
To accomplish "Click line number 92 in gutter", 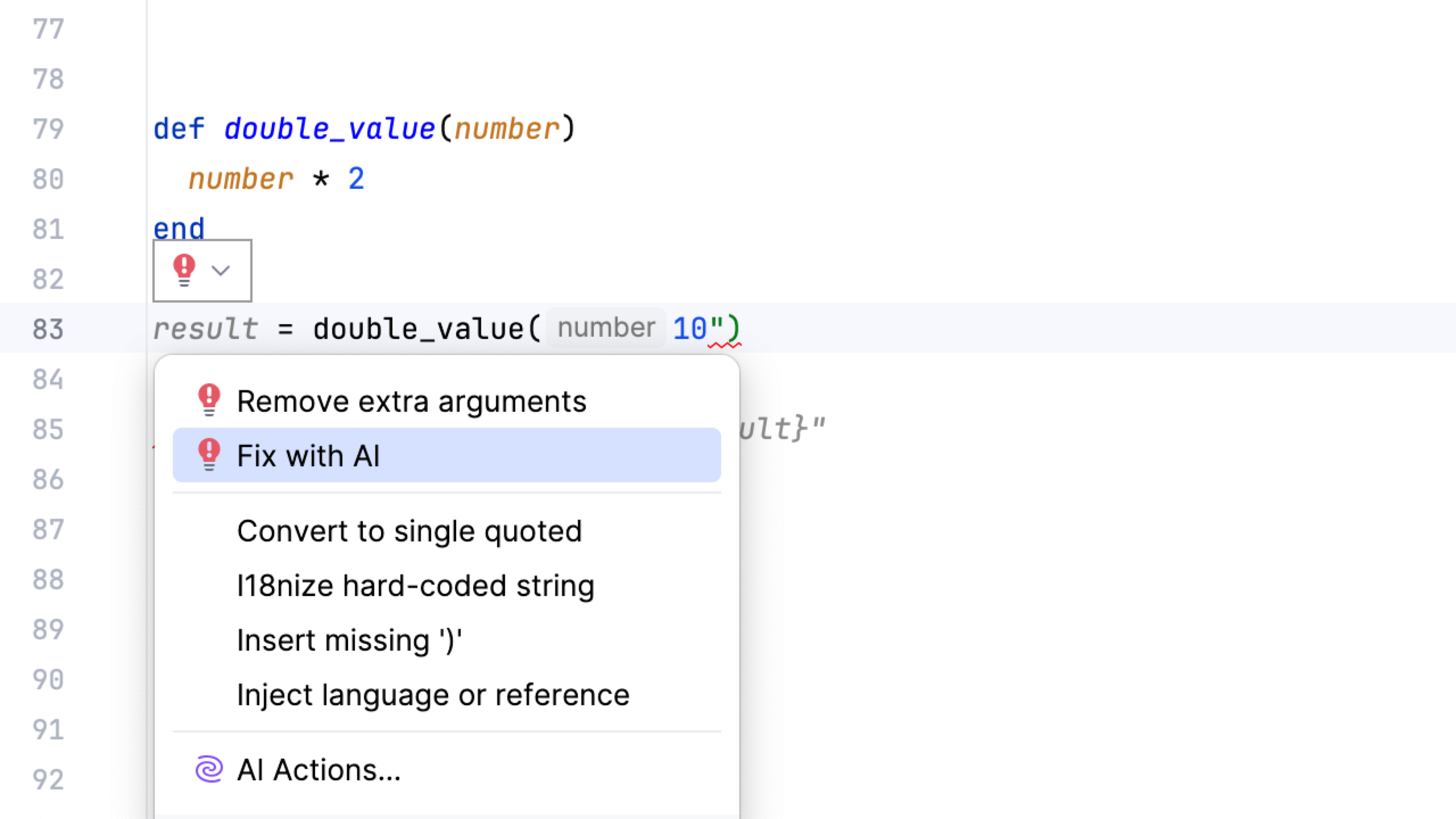I will click(x=48, y=780).
